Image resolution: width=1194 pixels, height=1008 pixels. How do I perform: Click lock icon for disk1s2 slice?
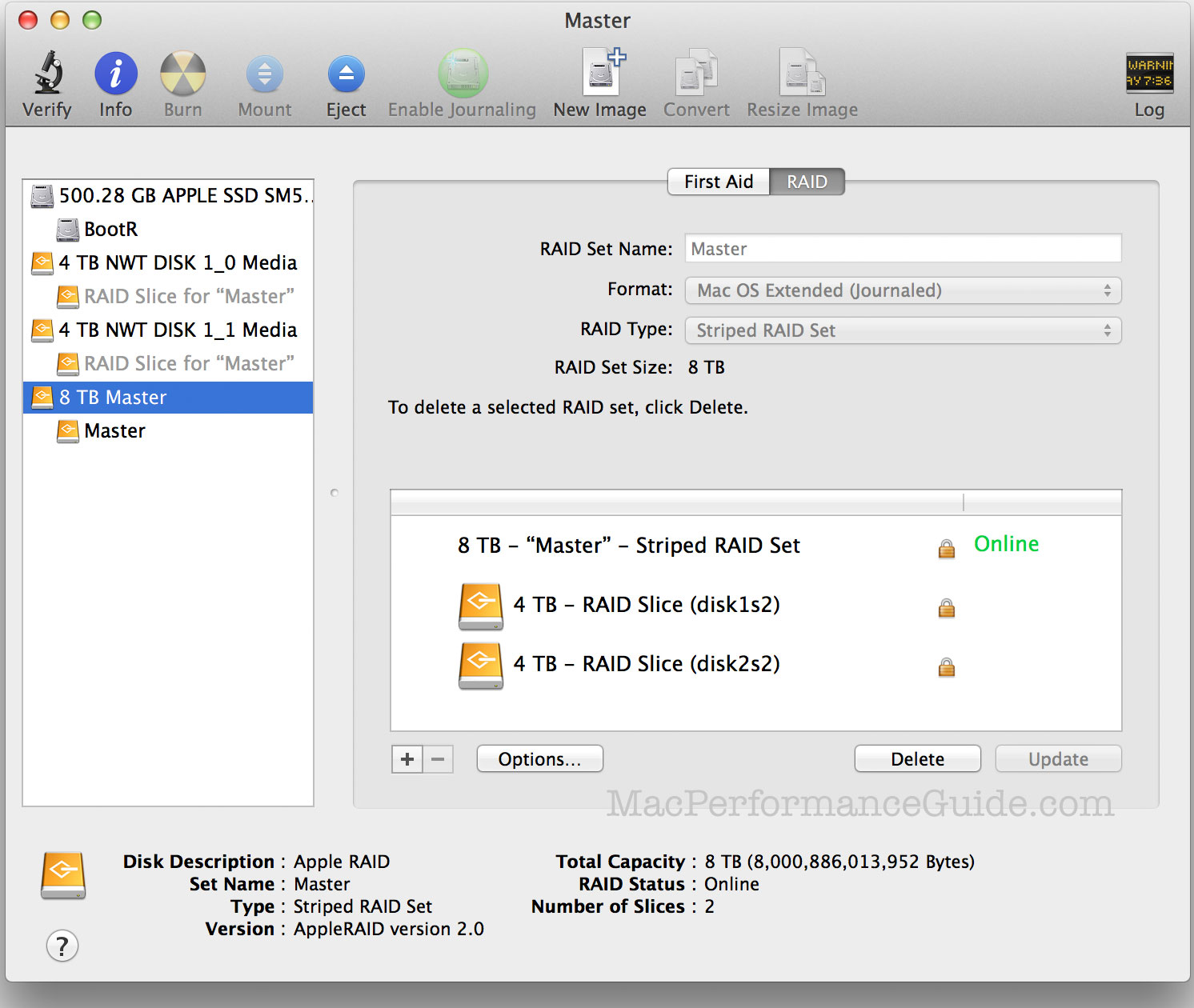point(947,608)
